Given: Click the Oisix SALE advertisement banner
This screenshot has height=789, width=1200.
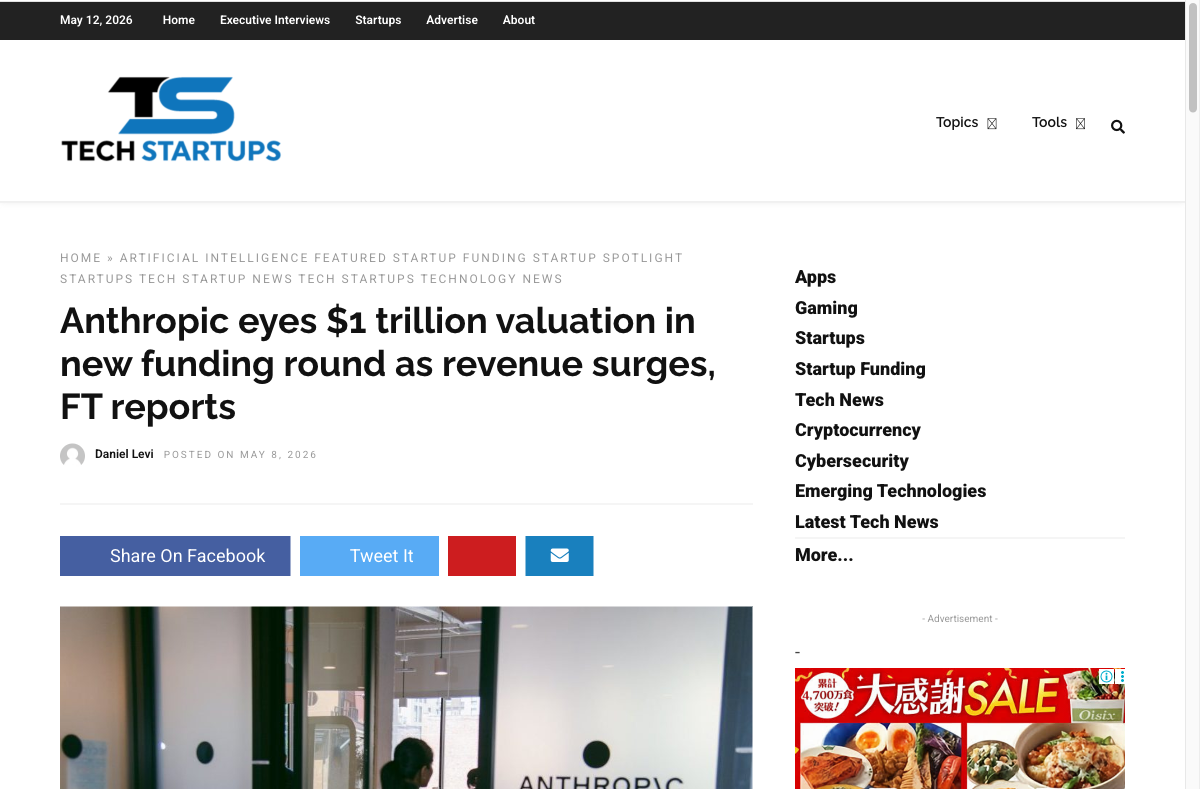Looking at the screenshot, I should 960,728.
